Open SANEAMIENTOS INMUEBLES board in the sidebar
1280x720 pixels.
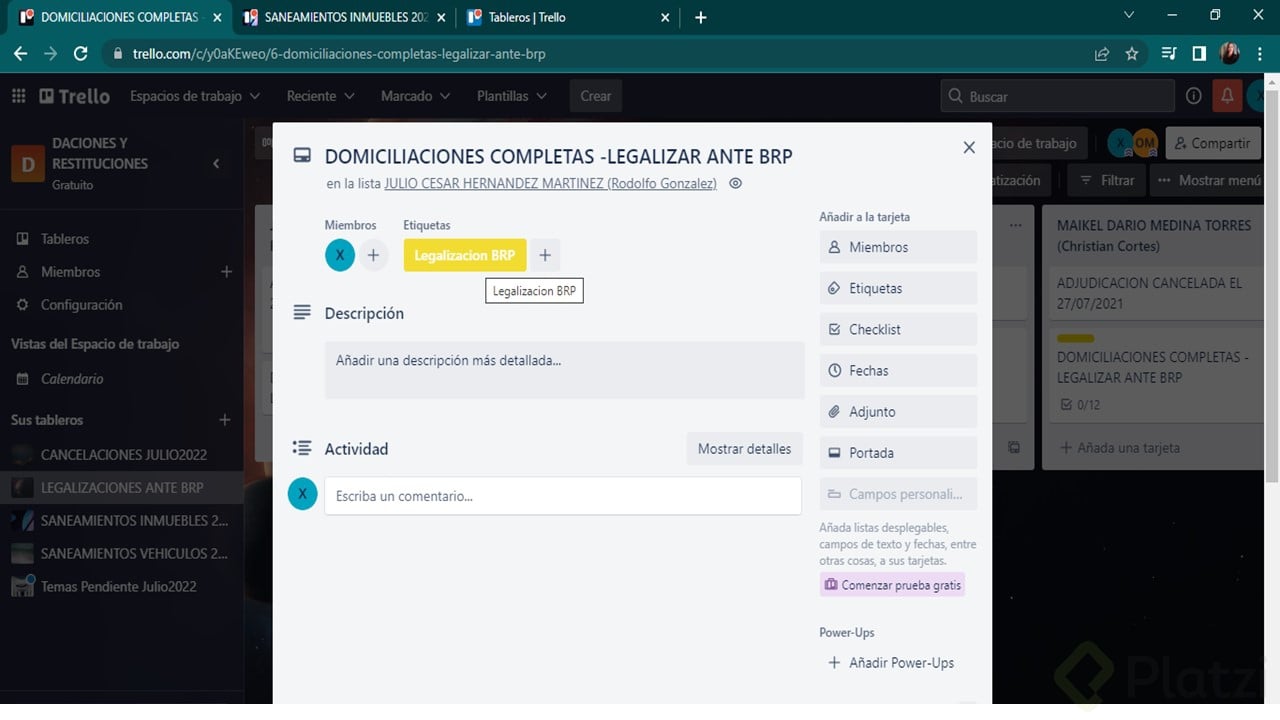(x=121, y=521)
